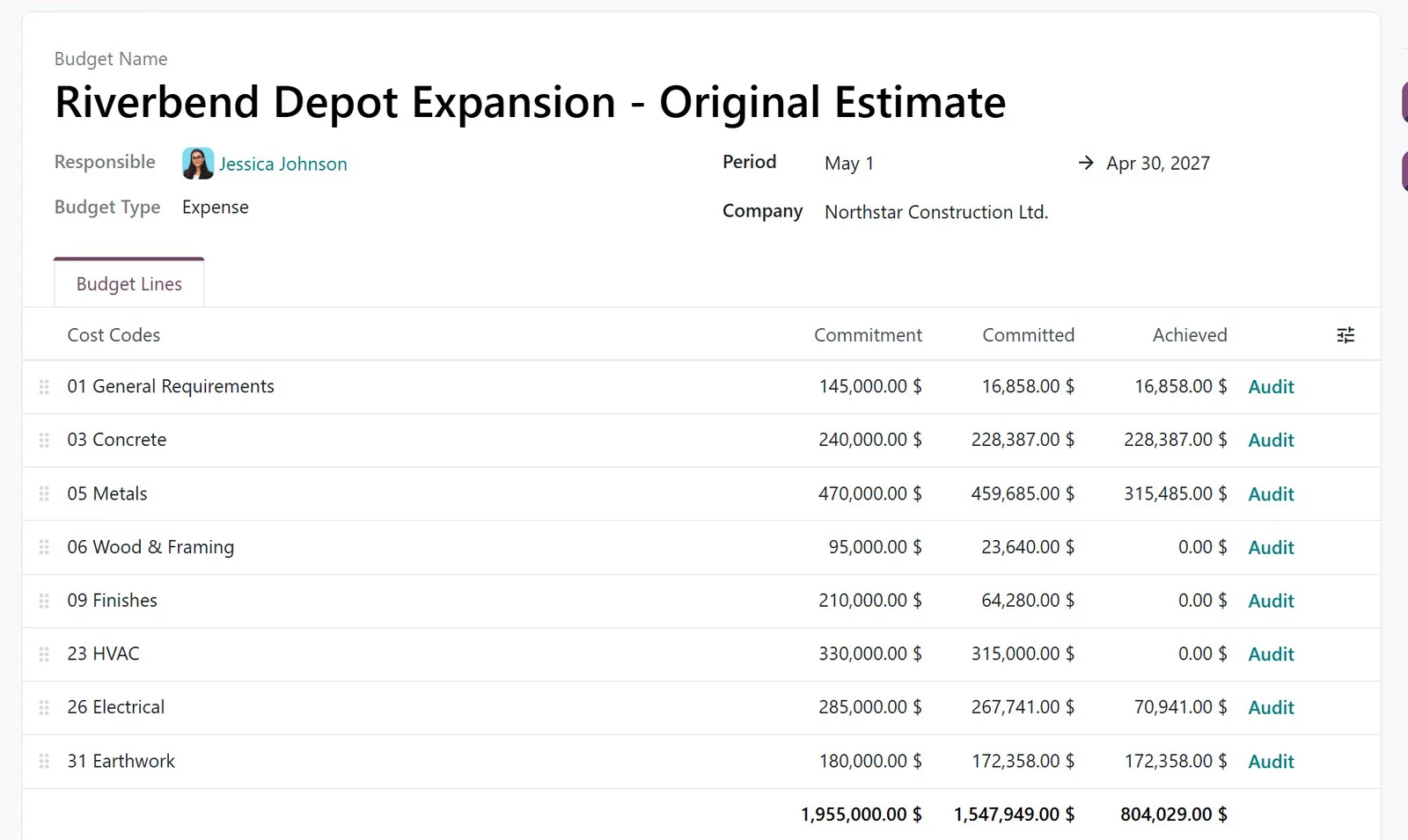Screen dimensions: 1408x840
Task: Click commitment value 95,000.00 $
Action: (875, 547)
